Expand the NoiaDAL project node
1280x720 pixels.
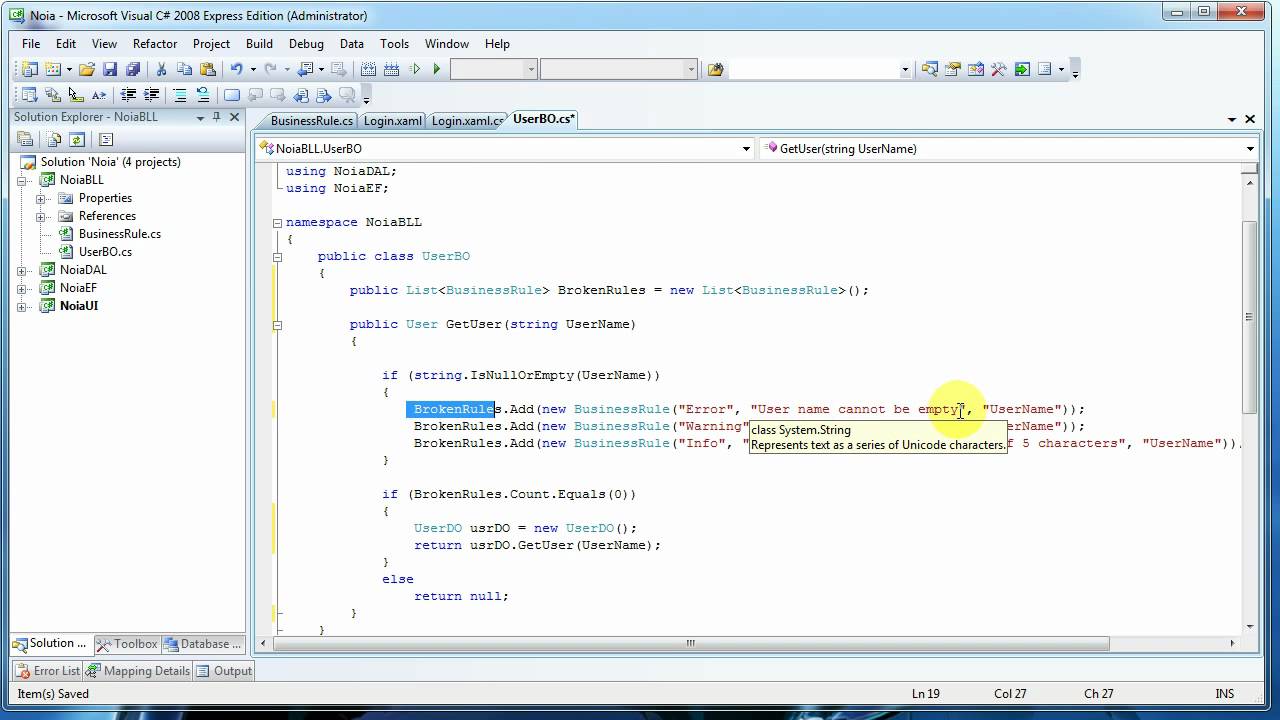pyautogui.click(x=23, y=270)
